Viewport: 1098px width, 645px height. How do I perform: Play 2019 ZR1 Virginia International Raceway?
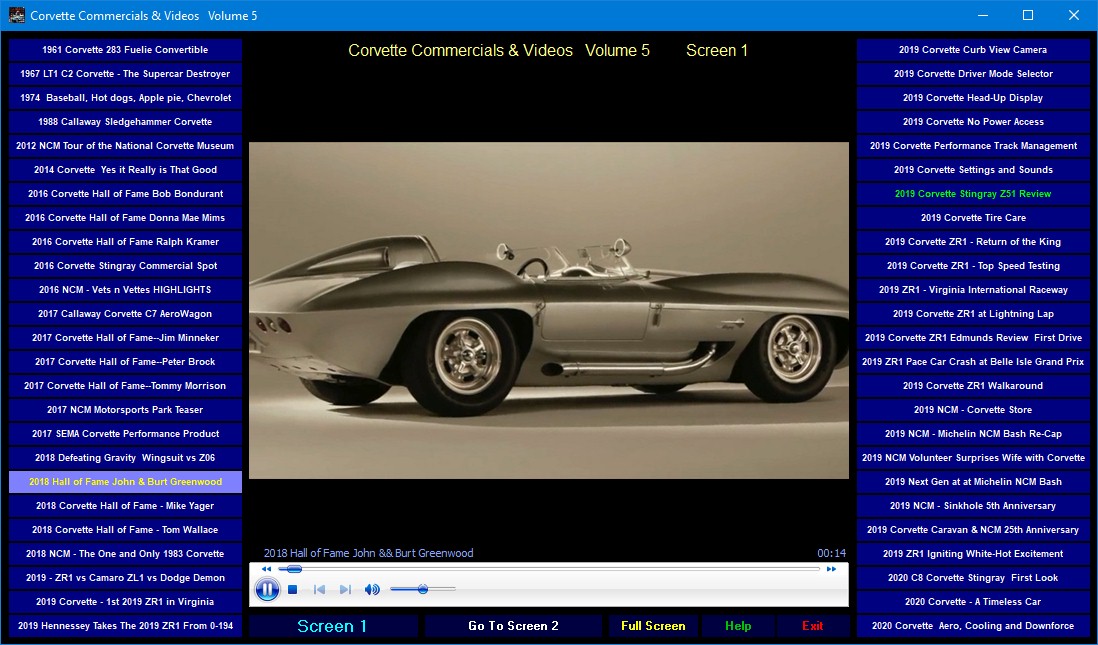(973, 290)
